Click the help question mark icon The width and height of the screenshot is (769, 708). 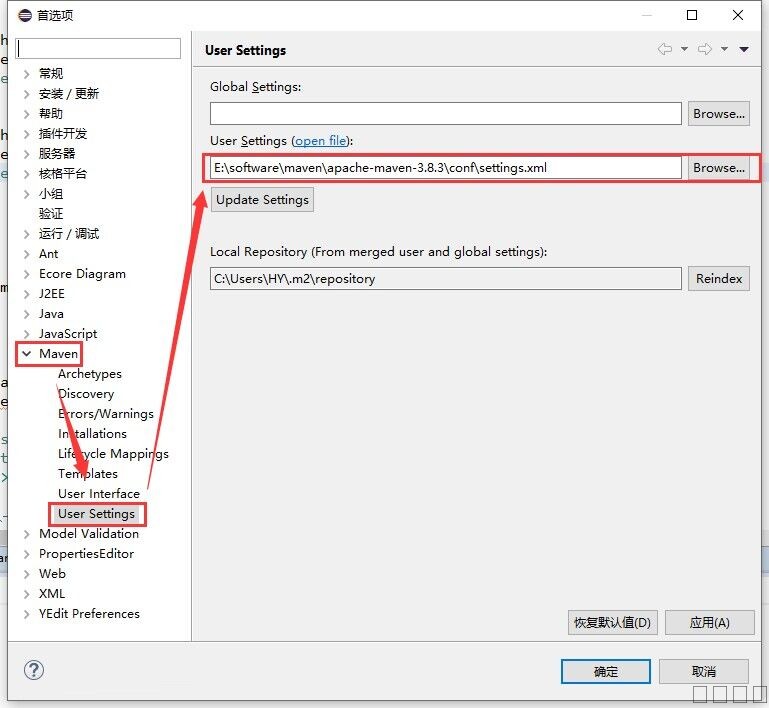[x=35, y=671]
